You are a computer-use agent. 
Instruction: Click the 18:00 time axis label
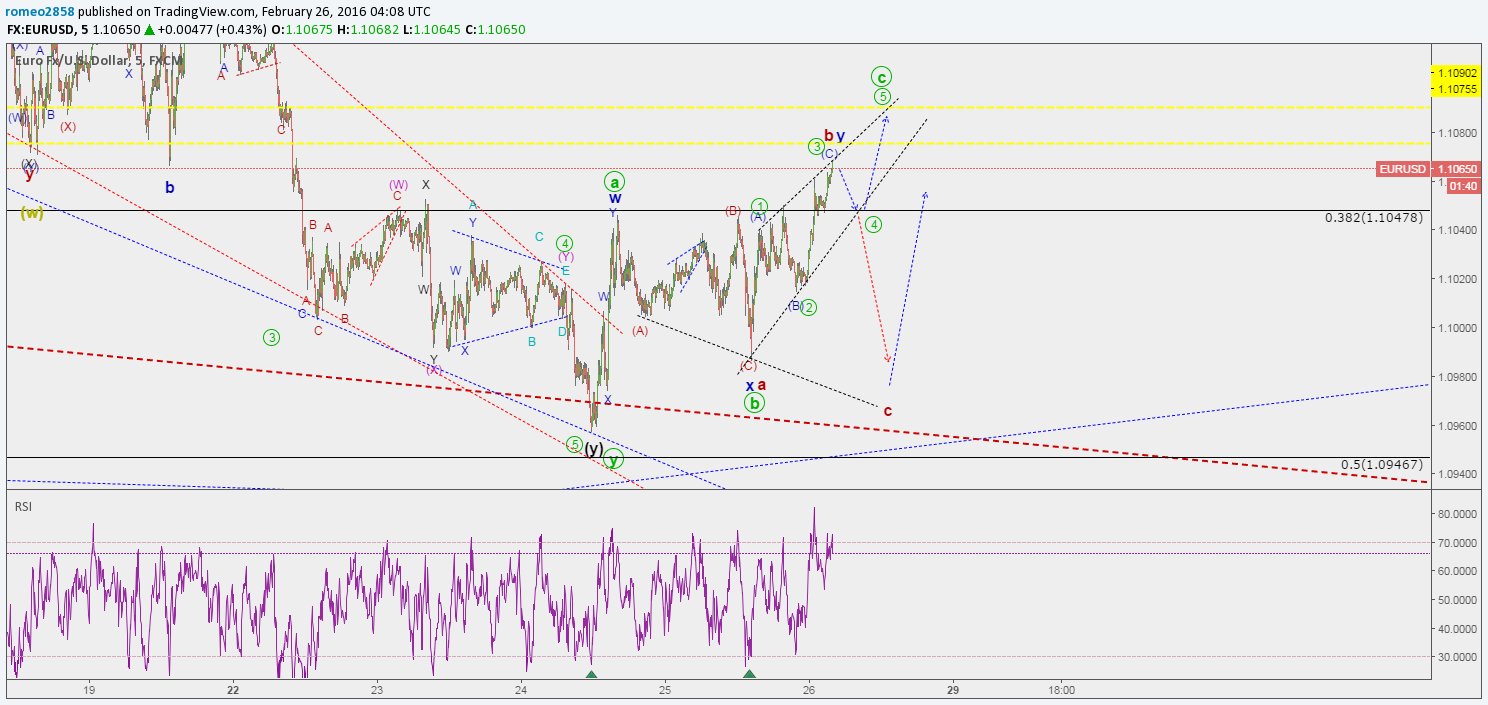[x=1062, y=690]
